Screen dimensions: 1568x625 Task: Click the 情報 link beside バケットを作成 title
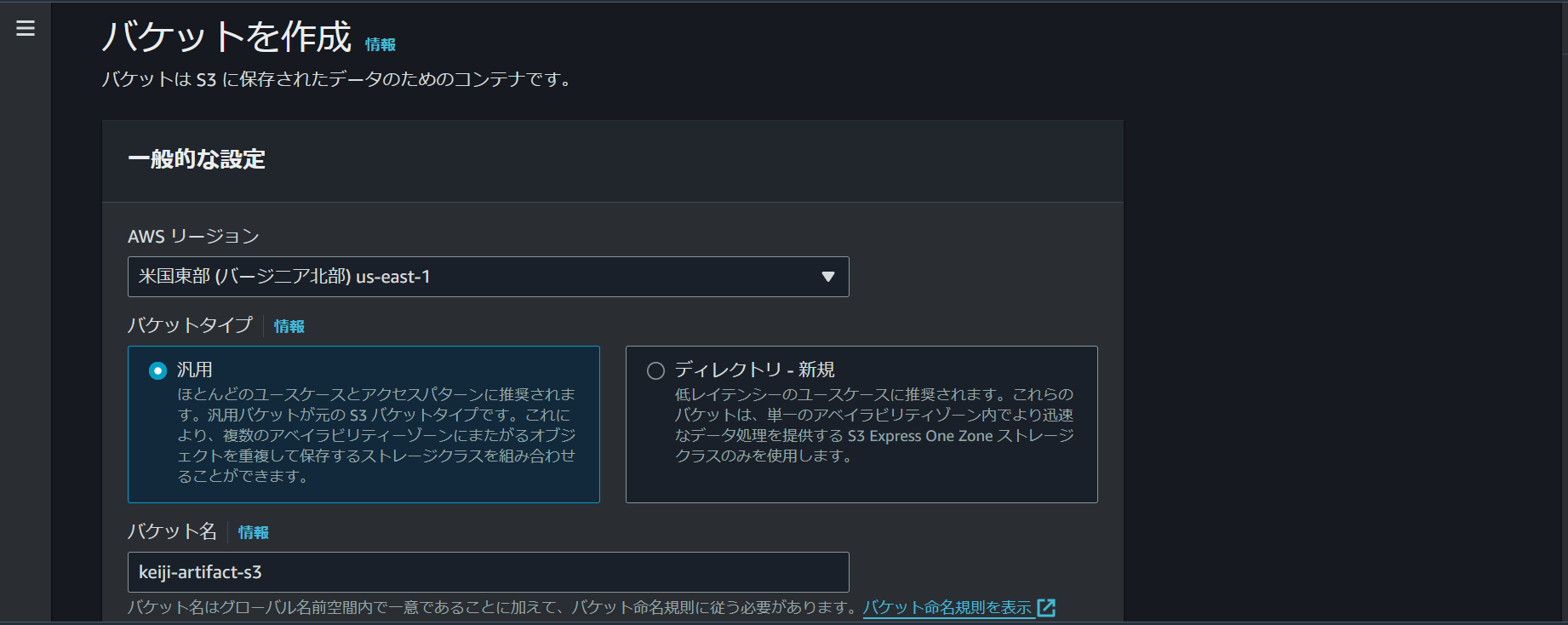tap(380, 44)
